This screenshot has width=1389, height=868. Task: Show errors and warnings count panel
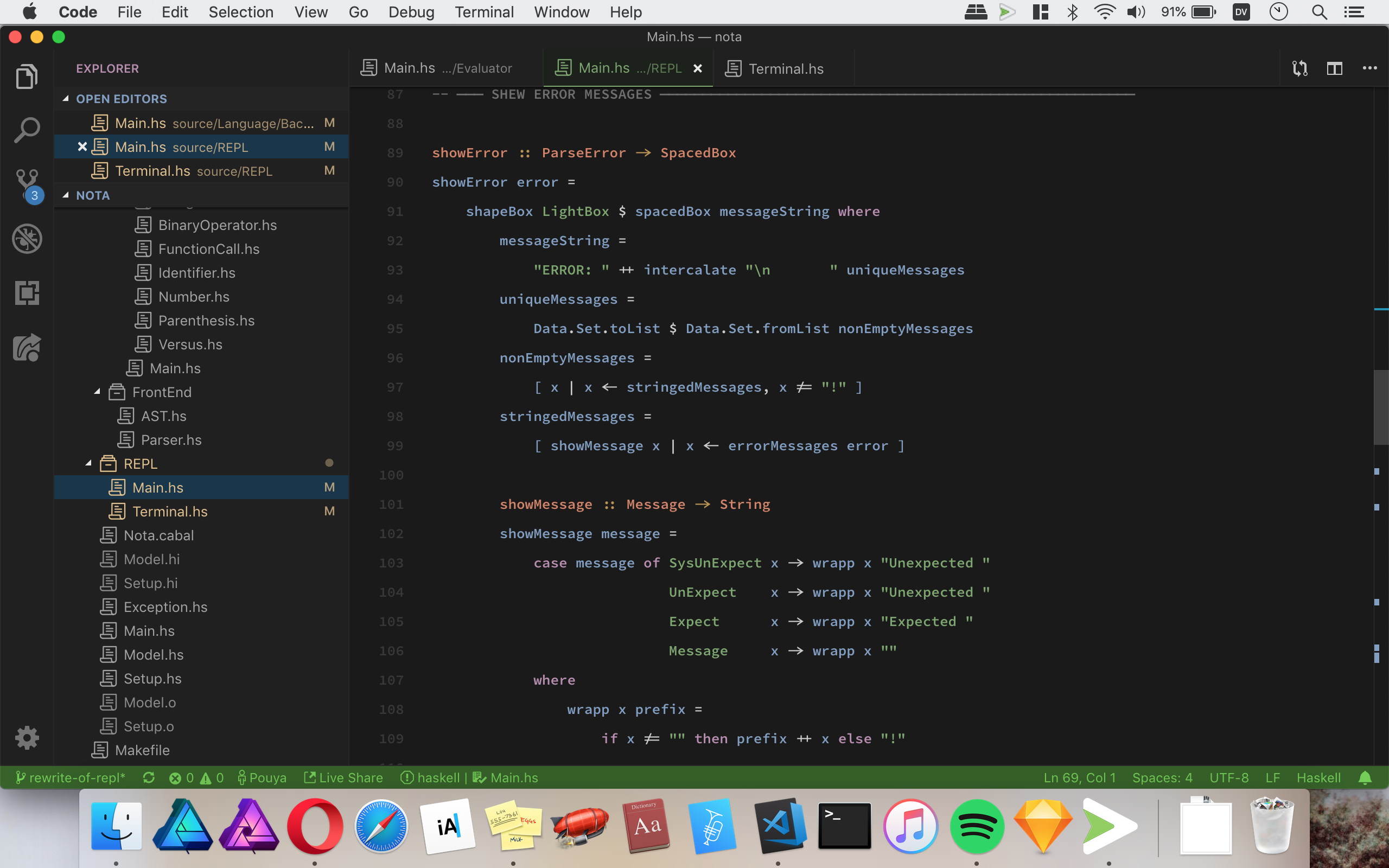tap(196, 778)
